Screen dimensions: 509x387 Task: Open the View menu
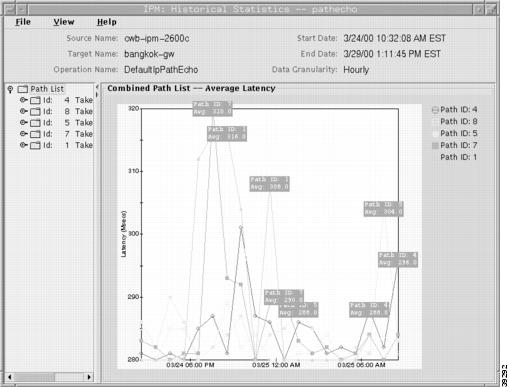click(x=64, y=22)
